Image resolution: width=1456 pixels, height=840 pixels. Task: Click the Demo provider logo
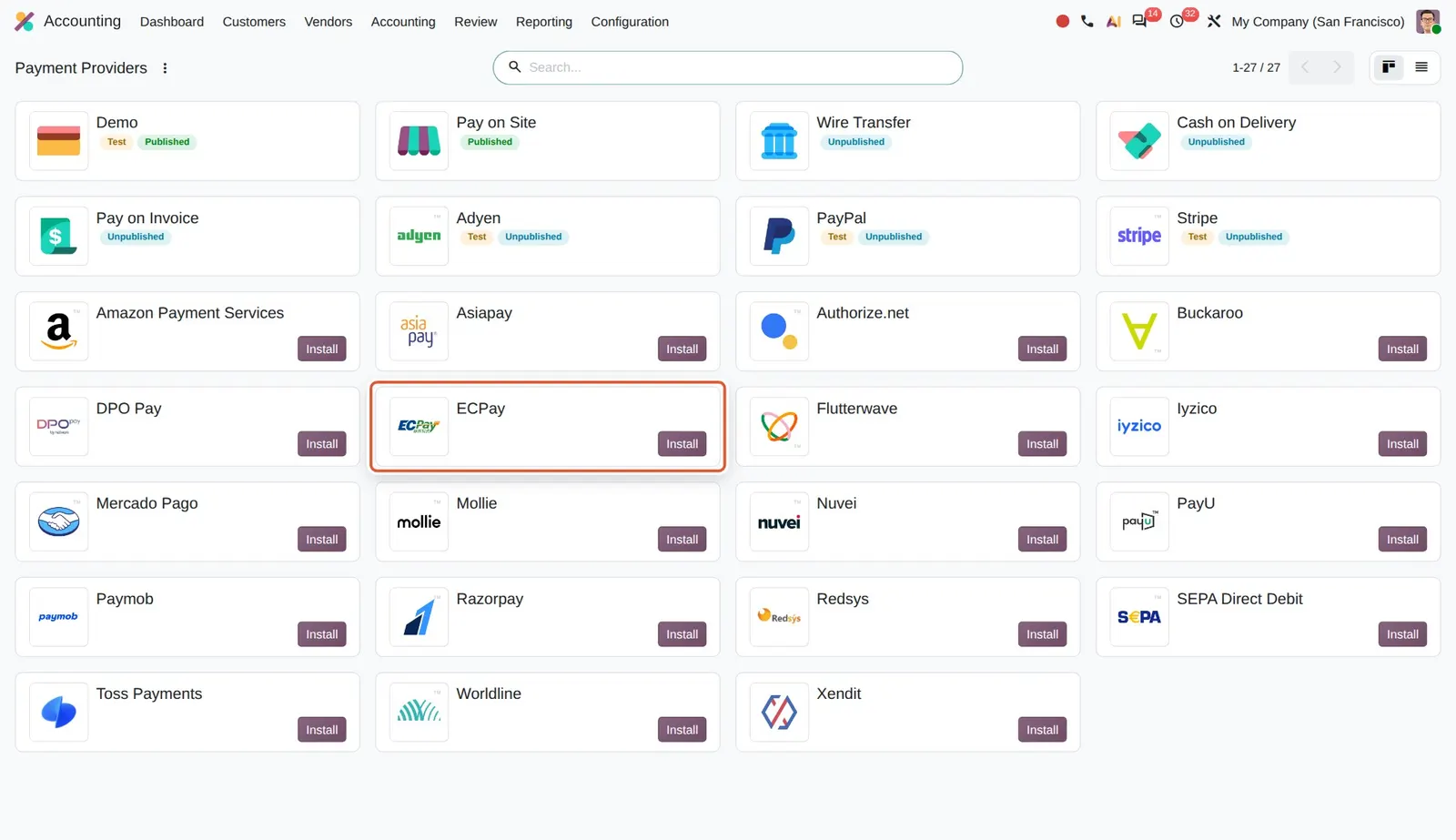pyautogui.click(x=59, y=141)
